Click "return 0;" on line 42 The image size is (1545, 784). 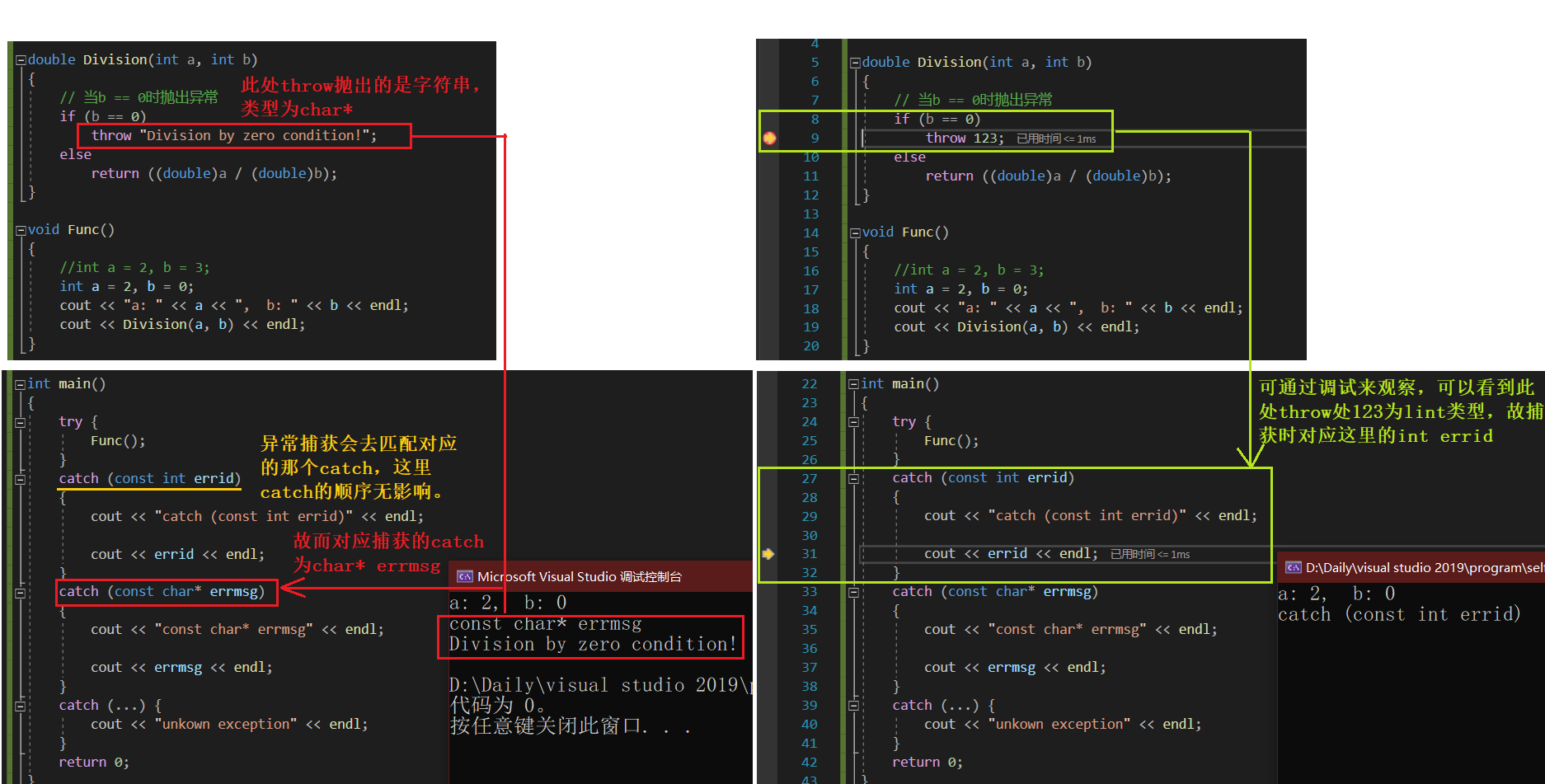927,762
